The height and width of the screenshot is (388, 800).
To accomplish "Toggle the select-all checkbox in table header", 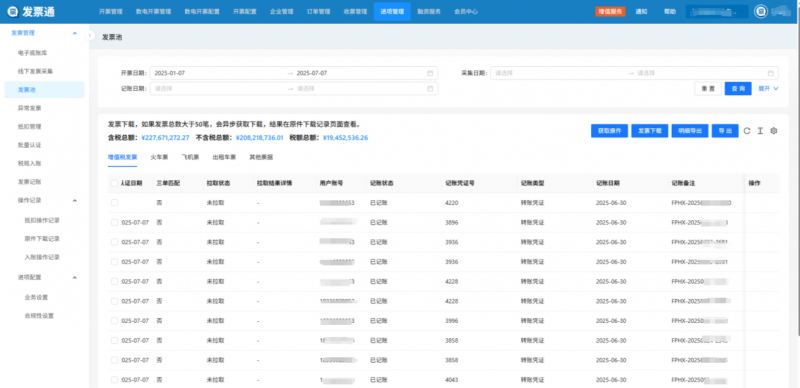I will click(114, 183).
